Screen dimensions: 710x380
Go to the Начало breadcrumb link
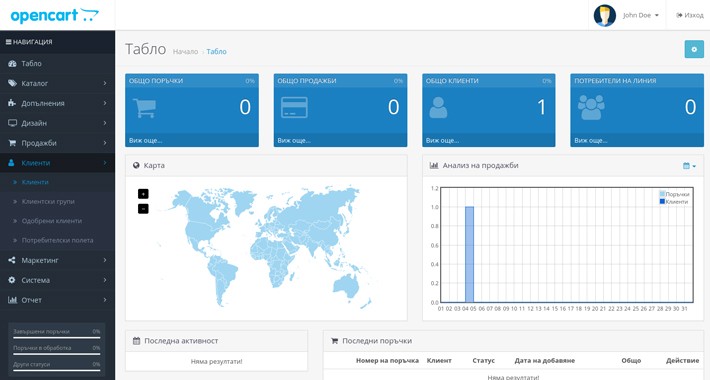tap(185, 52)
